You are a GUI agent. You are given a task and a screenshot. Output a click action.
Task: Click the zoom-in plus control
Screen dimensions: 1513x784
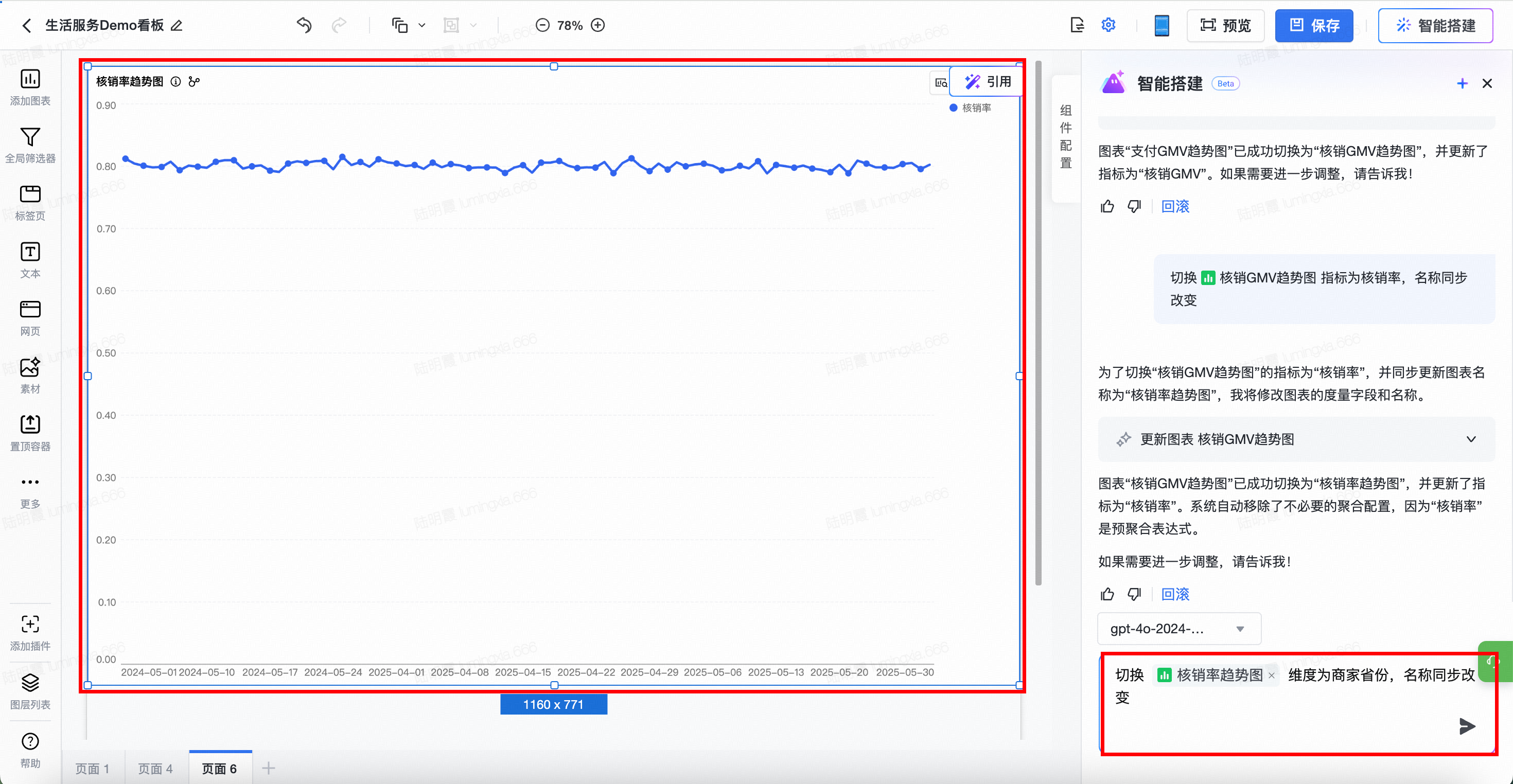[598, 25]
